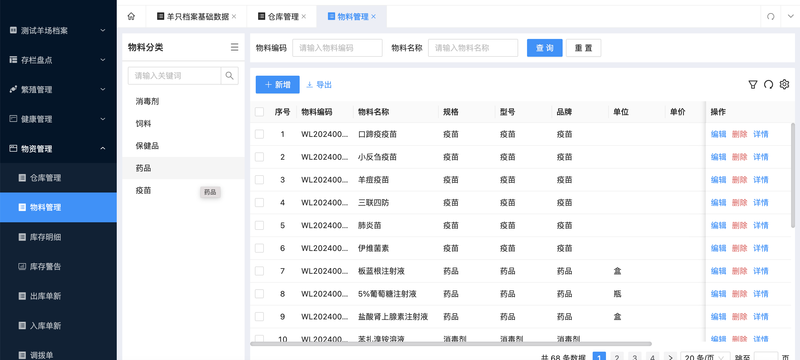Check the row for 盐酸肾上腺素注射液

[259, 317]
